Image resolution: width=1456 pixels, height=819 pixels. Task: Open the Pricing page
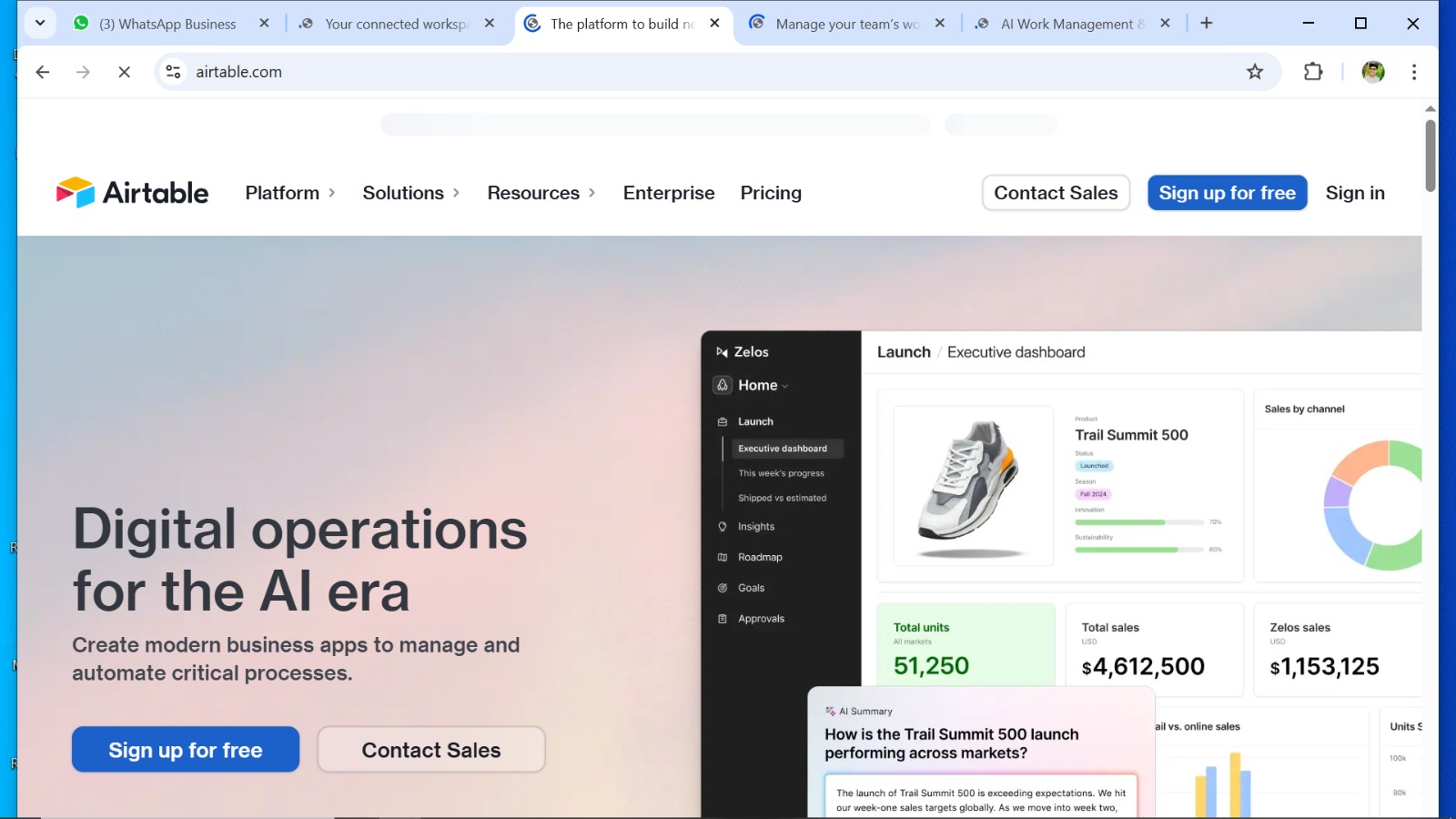coord(771,193)
